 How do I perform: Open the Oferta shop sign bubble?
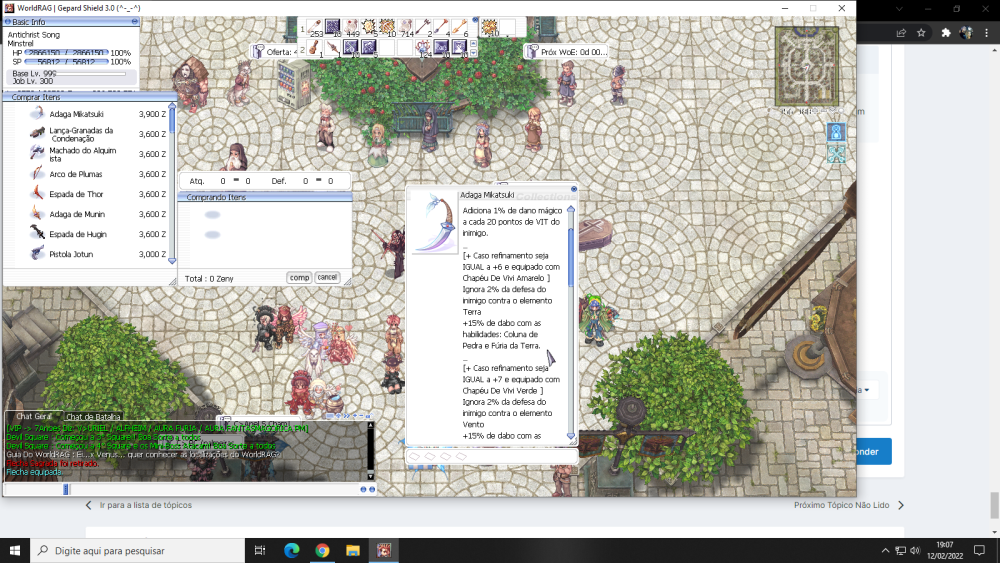[x=274, y=52]
